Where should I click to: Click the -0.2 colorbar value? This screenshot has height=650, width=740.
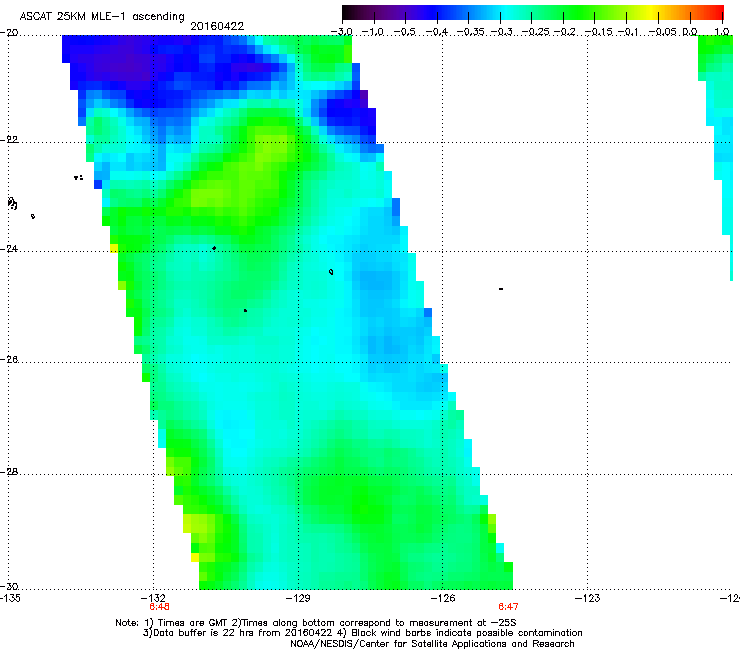click(x=565, y=32)
